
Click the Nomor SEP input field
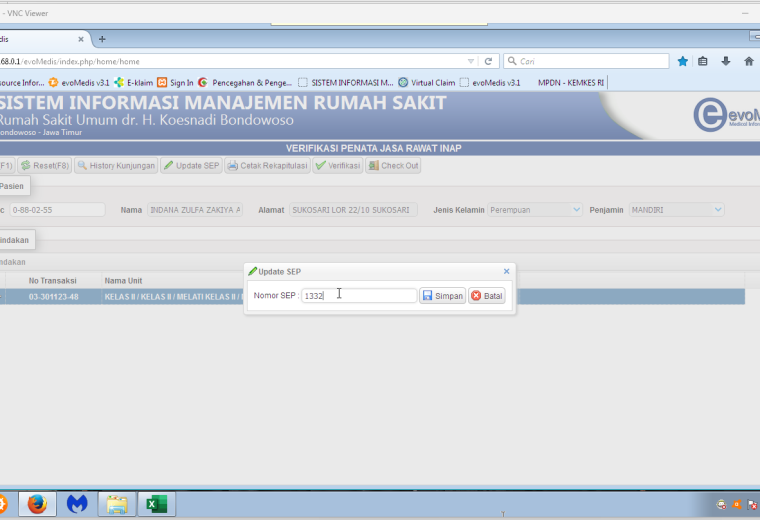pyautogui.click(x=359, y=296)
